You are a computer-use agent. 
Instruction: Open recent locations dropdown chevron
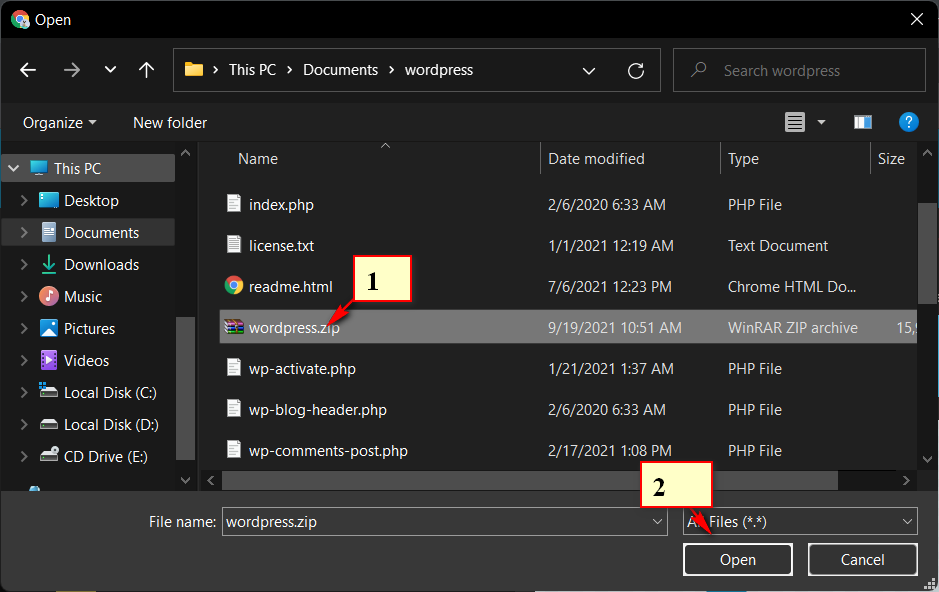point(110,69)
